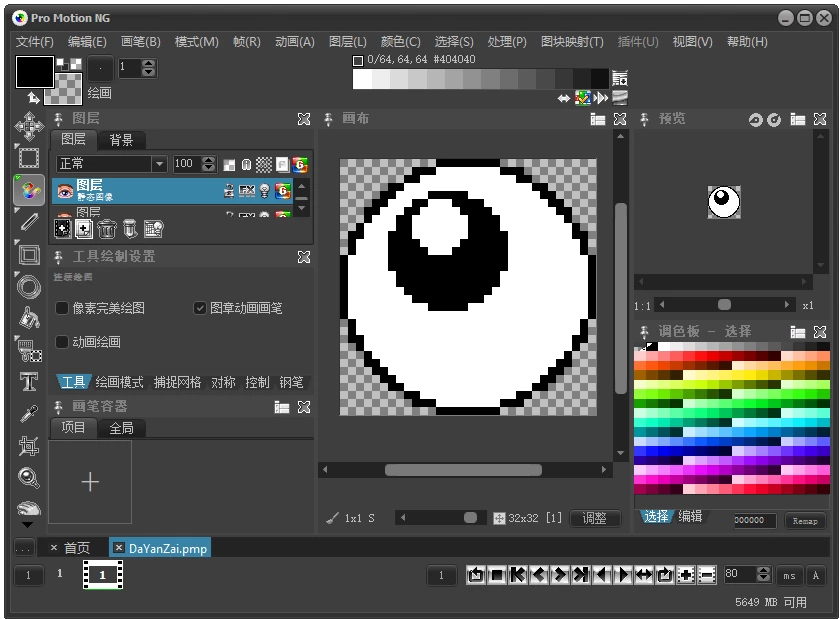Select the ellipse drawing tool

[x=28, y=286]
